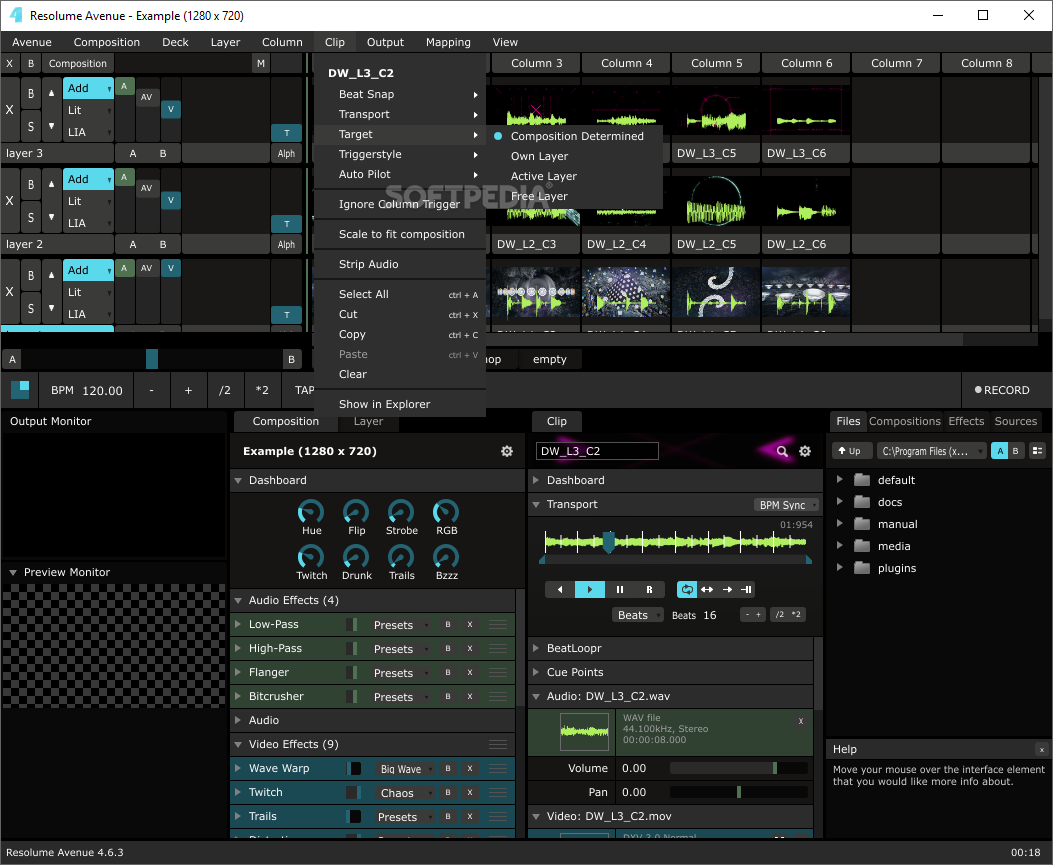Pause clip playback in Transport
1053x865 pixels.
pyautogui.click(x=620, y=590)
